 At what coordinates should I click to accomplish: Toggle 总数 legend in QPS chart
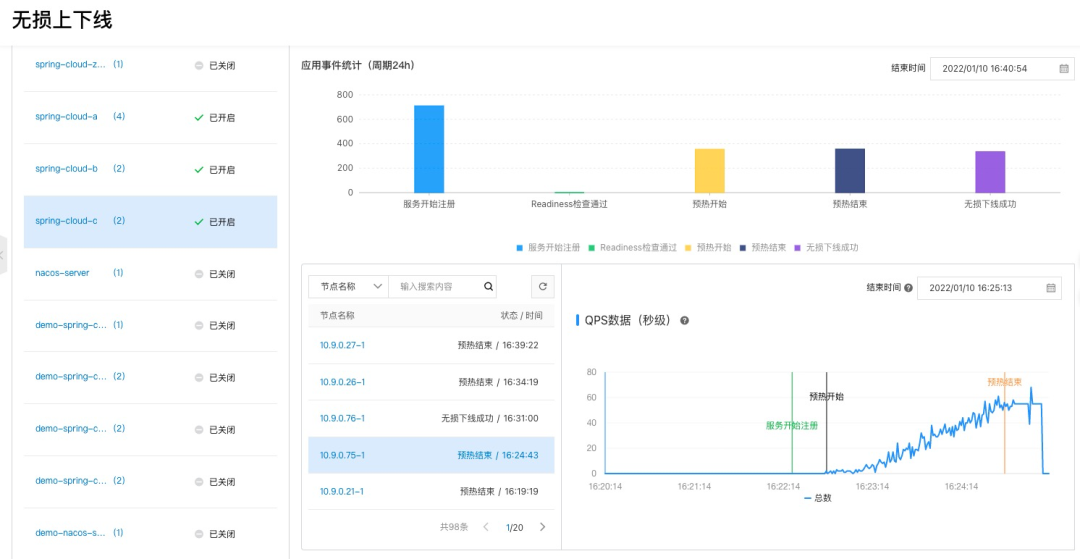pyautogui.click(x=817, y=498)
